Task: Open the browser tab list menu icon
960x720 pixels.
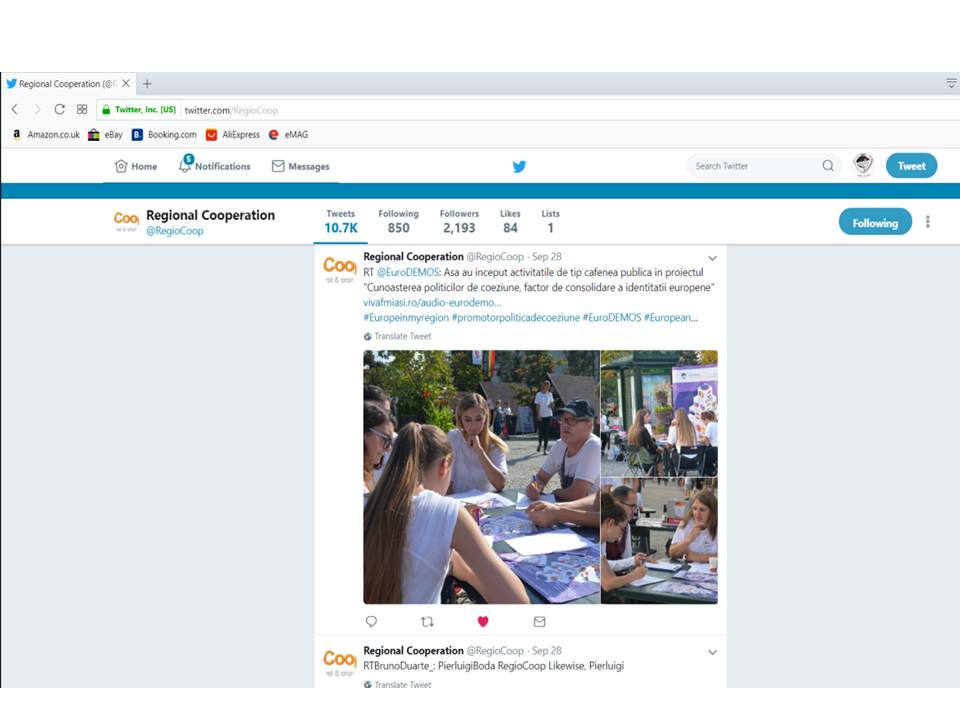Action: pos(951,83)
